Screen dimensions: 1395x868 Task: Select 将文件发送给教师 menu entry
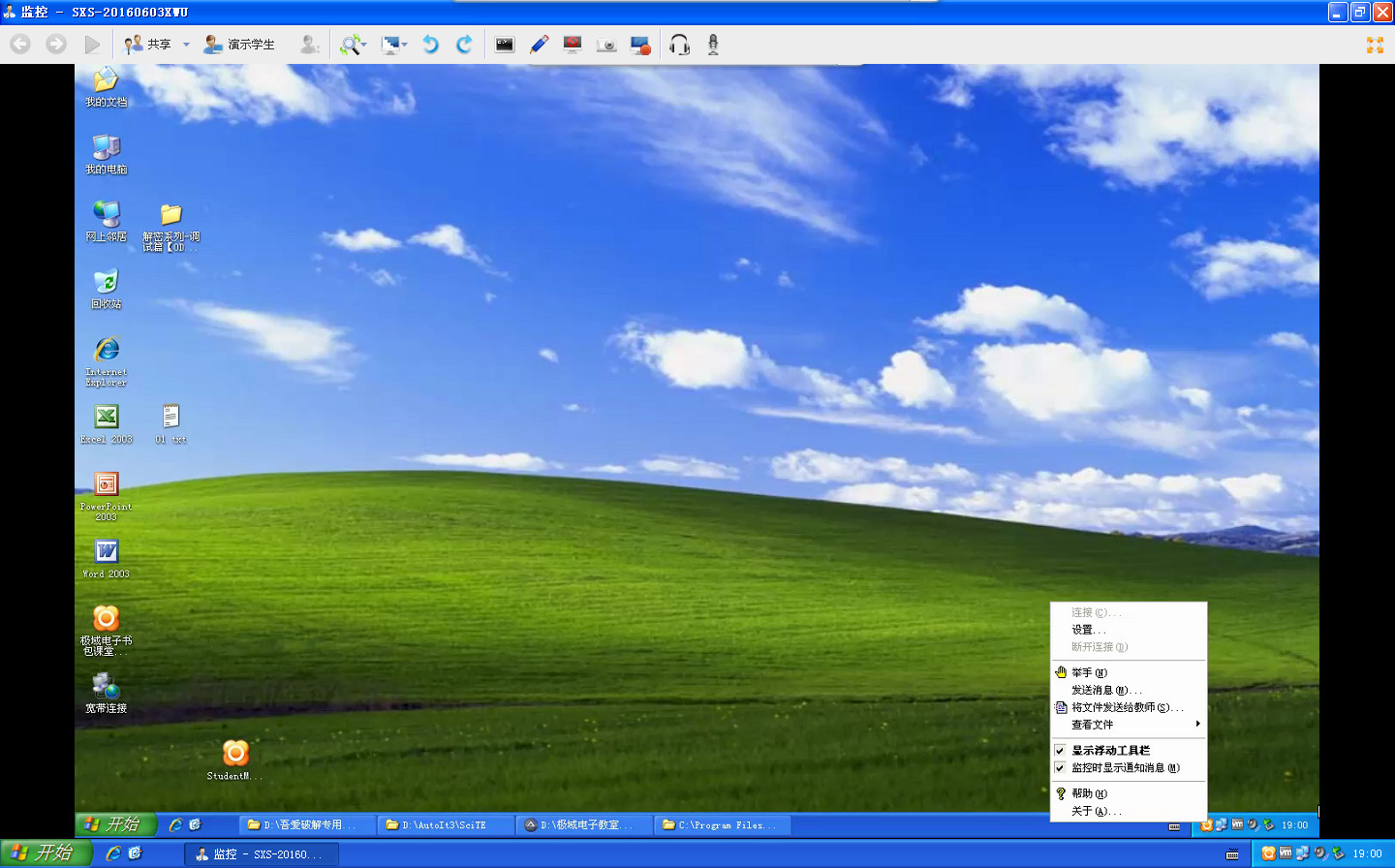coord(1127,707)
